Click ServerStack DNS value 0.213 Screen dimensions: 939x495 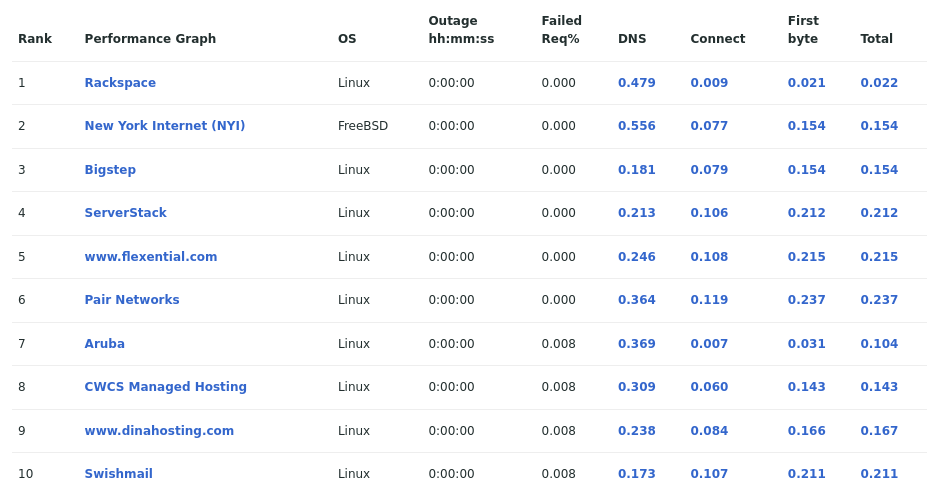pyautogui.click(x=637, y=212)
